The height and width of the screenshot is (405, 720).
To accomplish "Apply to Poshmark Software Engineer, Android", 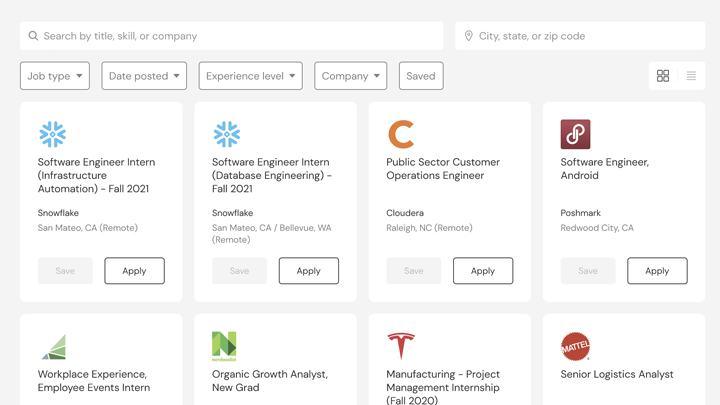I will click(657, 271).
